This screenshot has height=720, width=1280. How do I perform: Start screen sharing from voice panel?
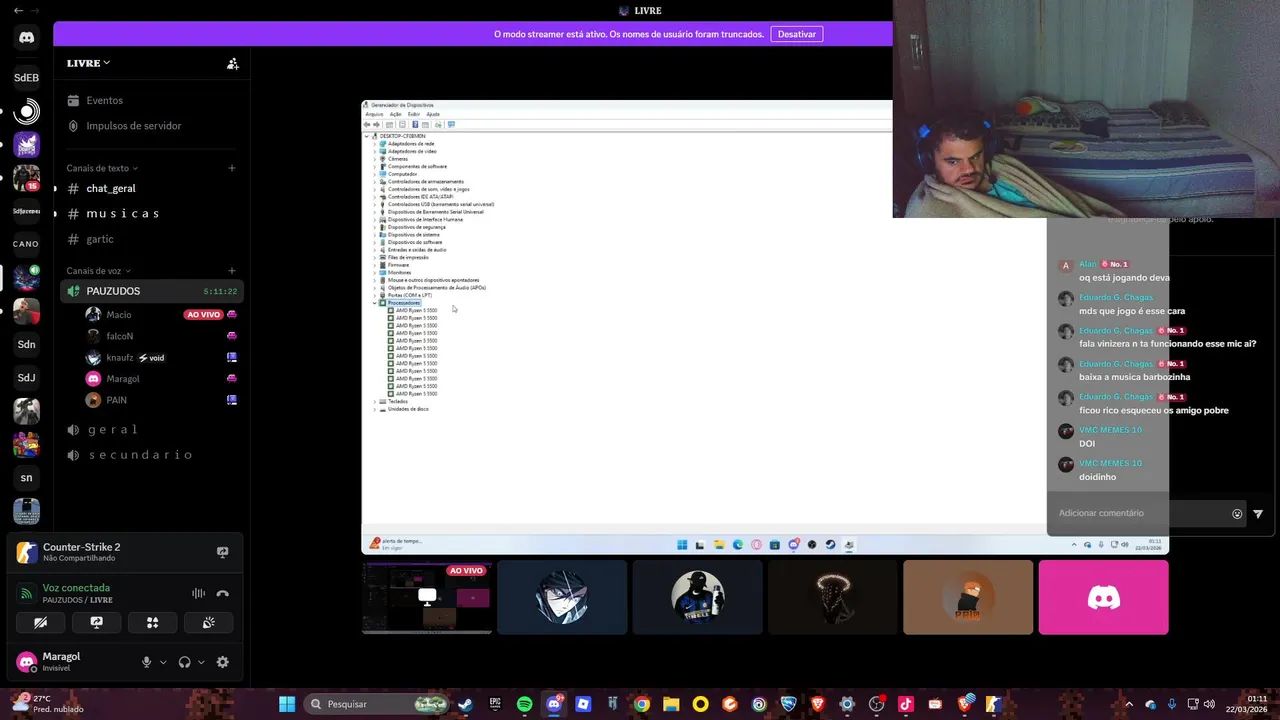point(96,622)
